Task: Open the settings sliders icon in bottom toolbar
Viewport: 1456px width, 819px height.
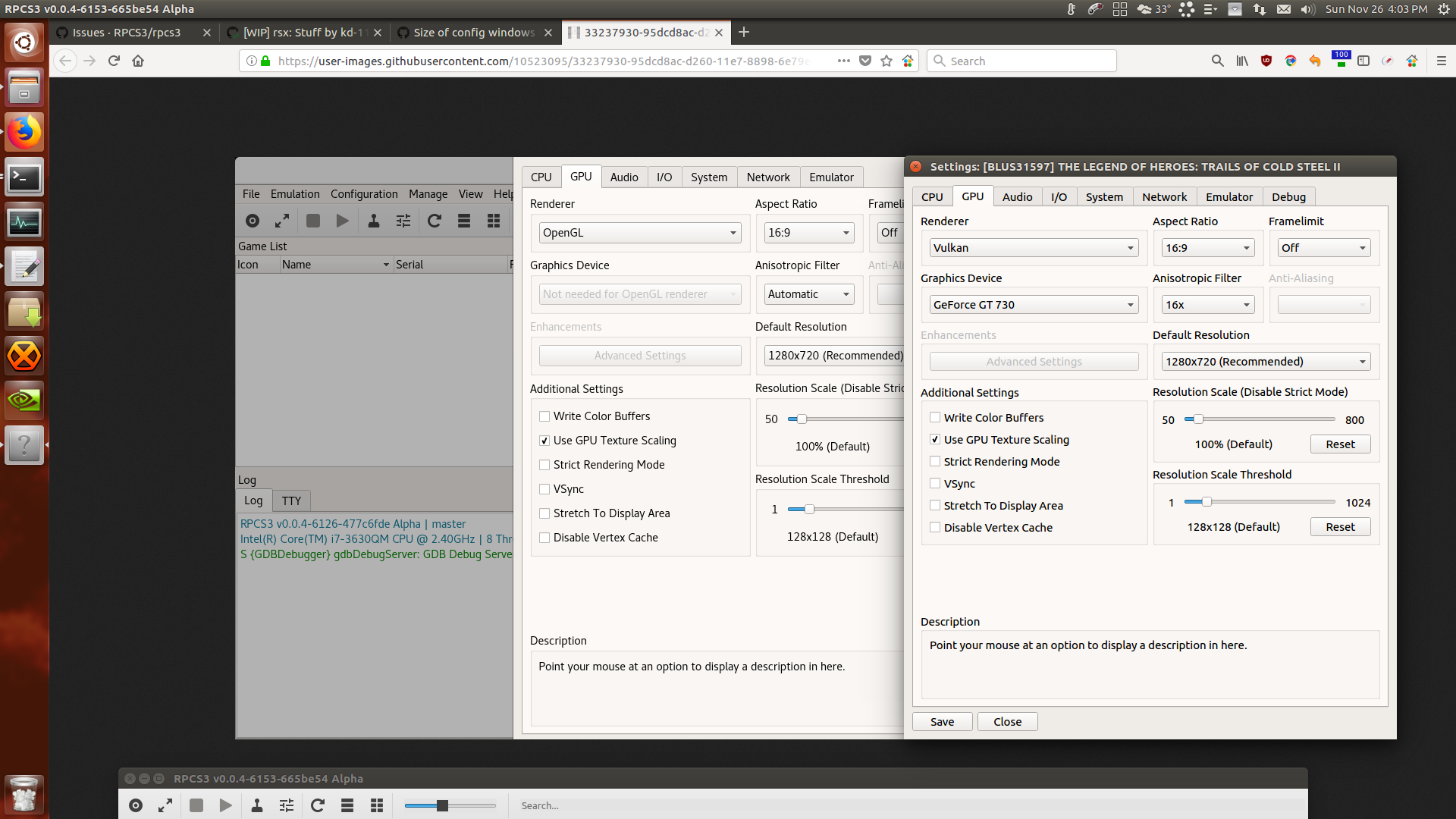Action: click(286, 805)
